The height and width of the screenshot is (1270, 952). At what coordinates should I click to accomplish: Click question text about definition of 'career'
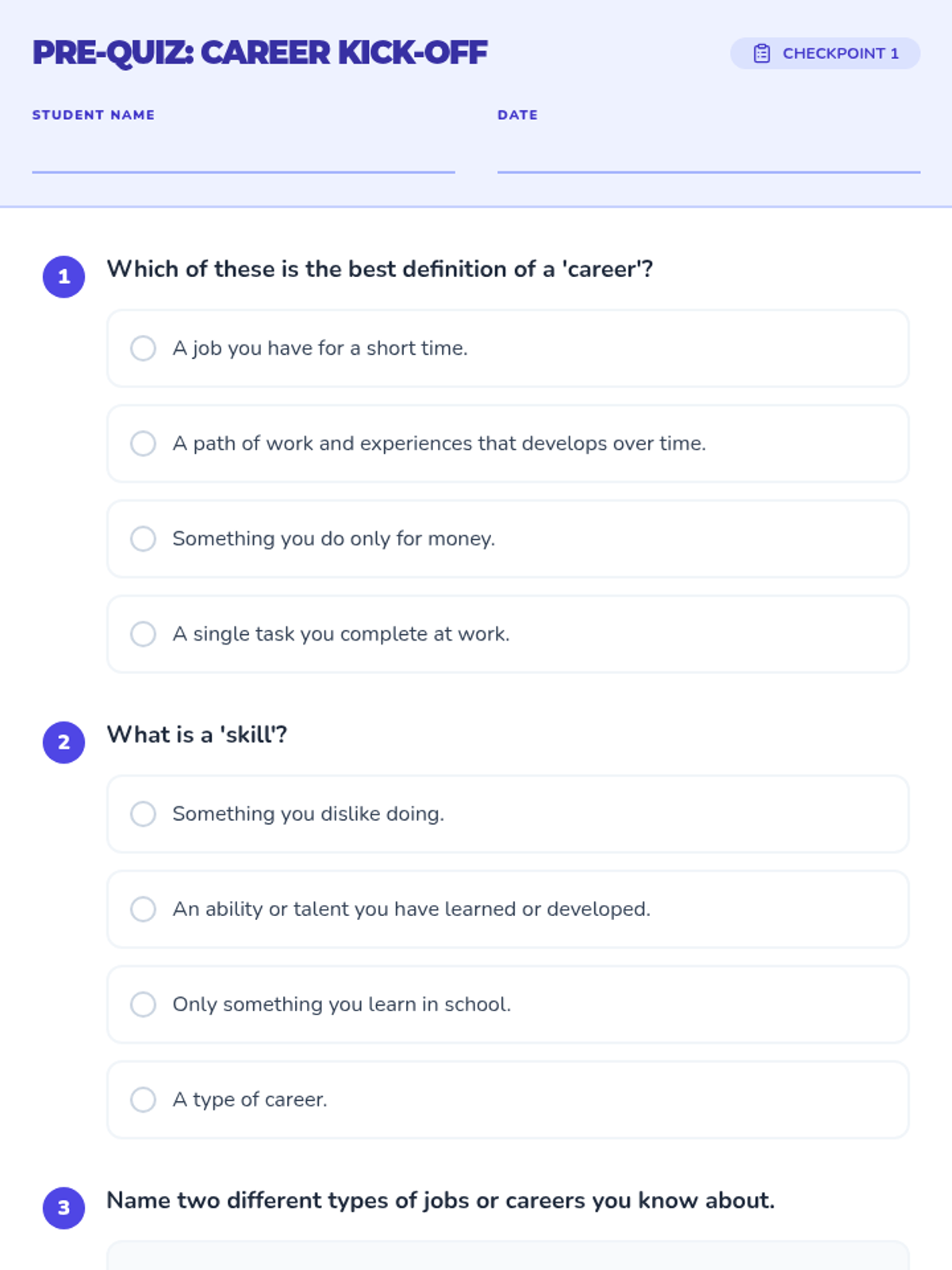[x=380, y=269]
